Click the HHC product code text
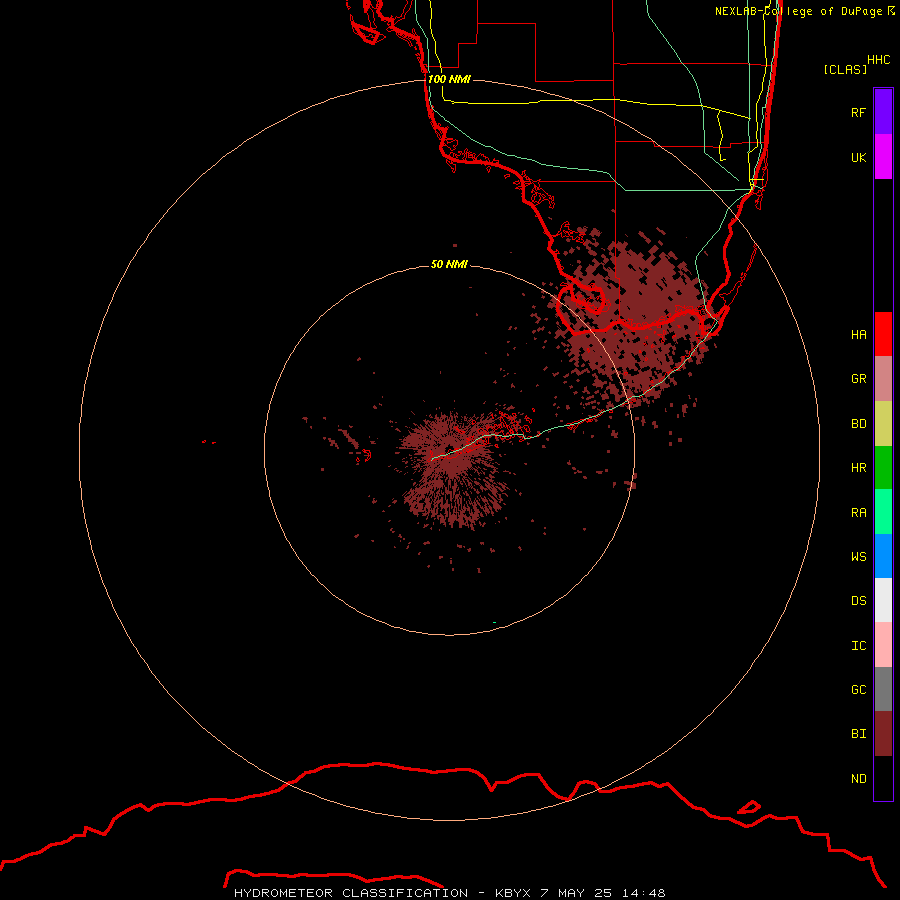 click(x=879, y=60)
